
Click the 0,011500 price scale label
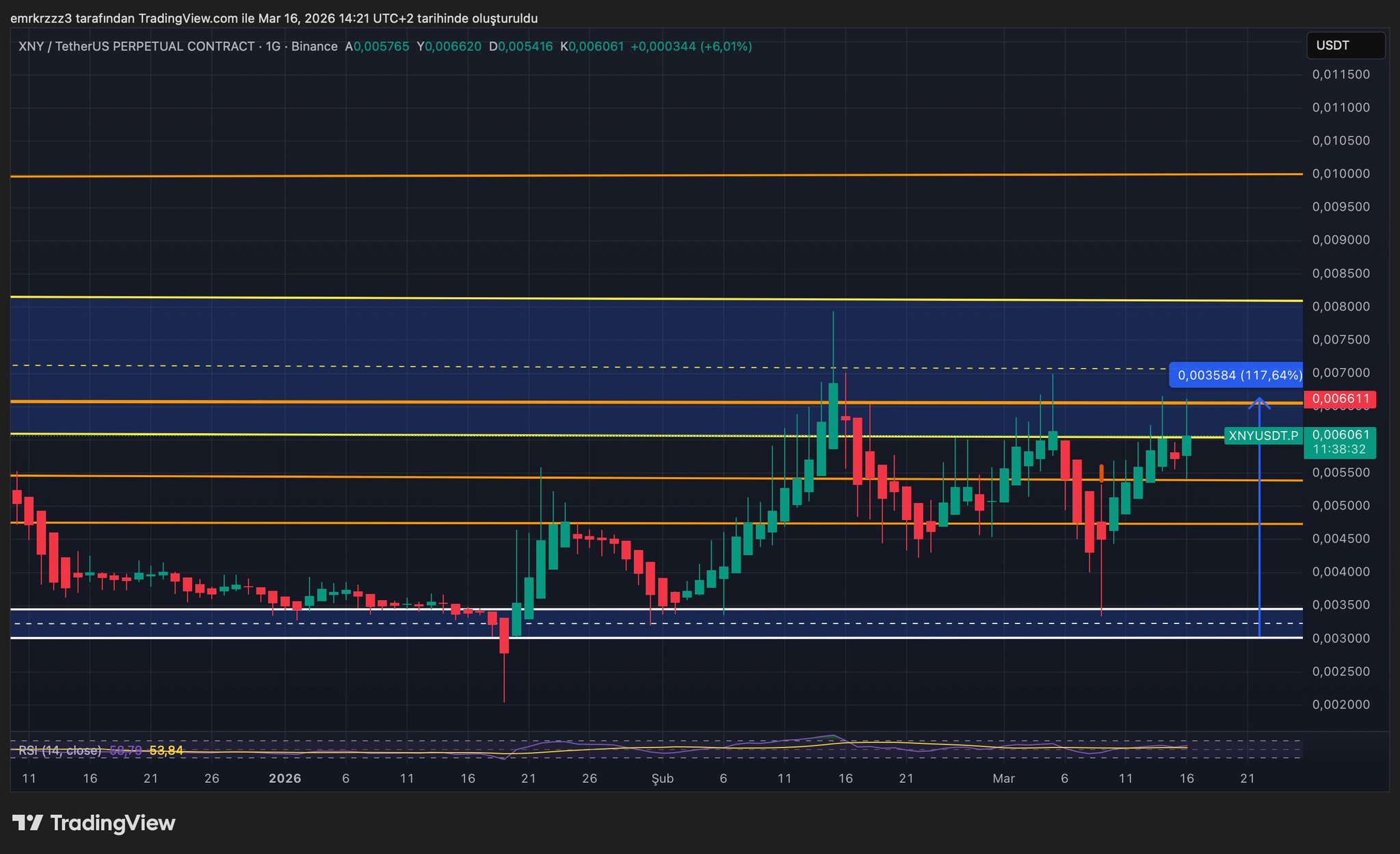pos(1340,75)
